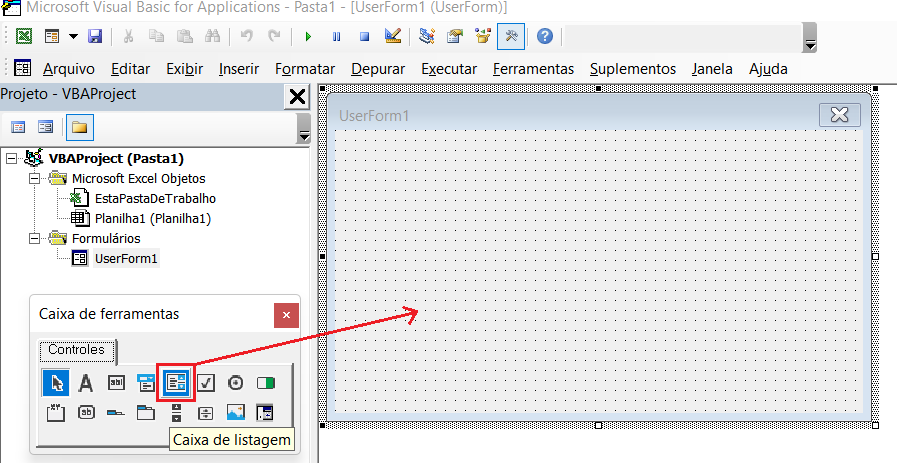Select the Caixa de listagem (ListBox) control
This screenshot has height=463, width=897.
[176, 382]
